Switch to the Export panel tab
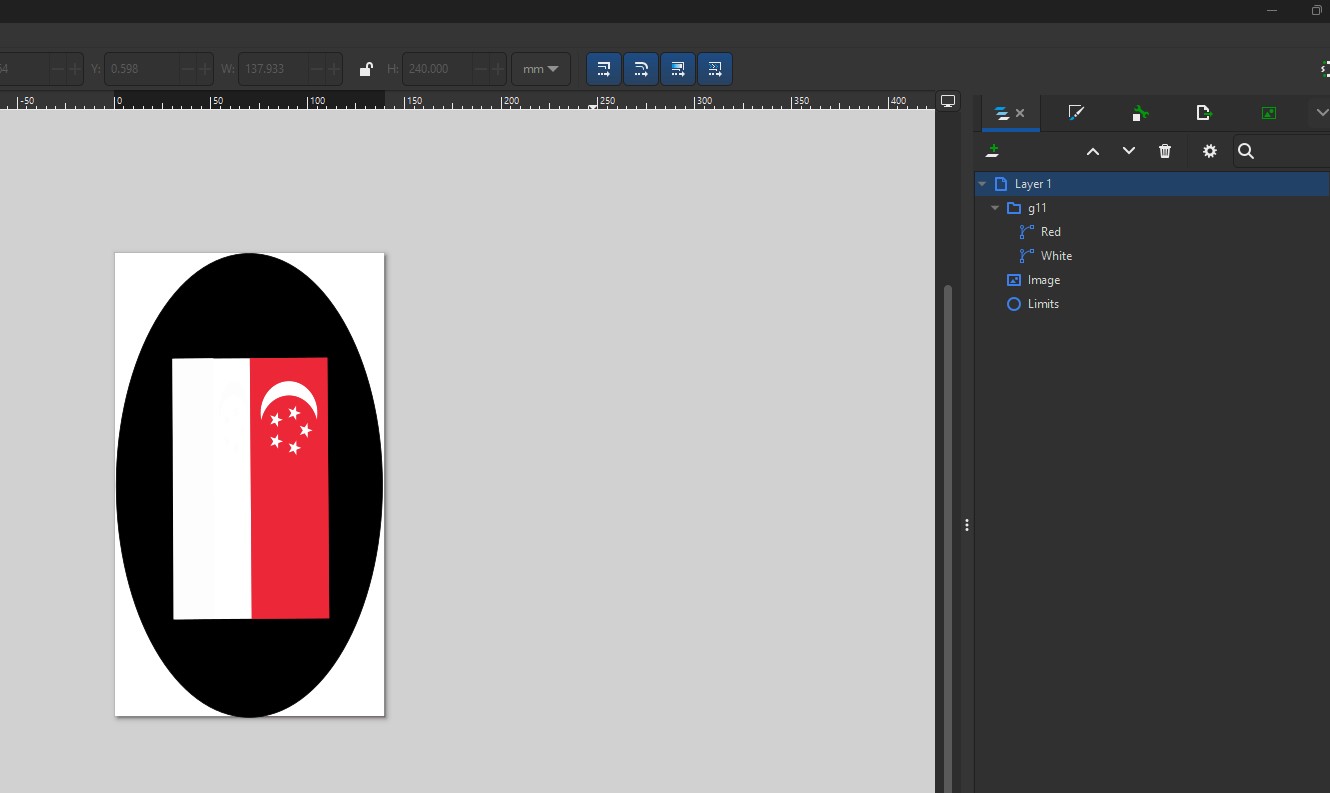This screenshot has width=1330, height=793. [x=1204, y=113]
